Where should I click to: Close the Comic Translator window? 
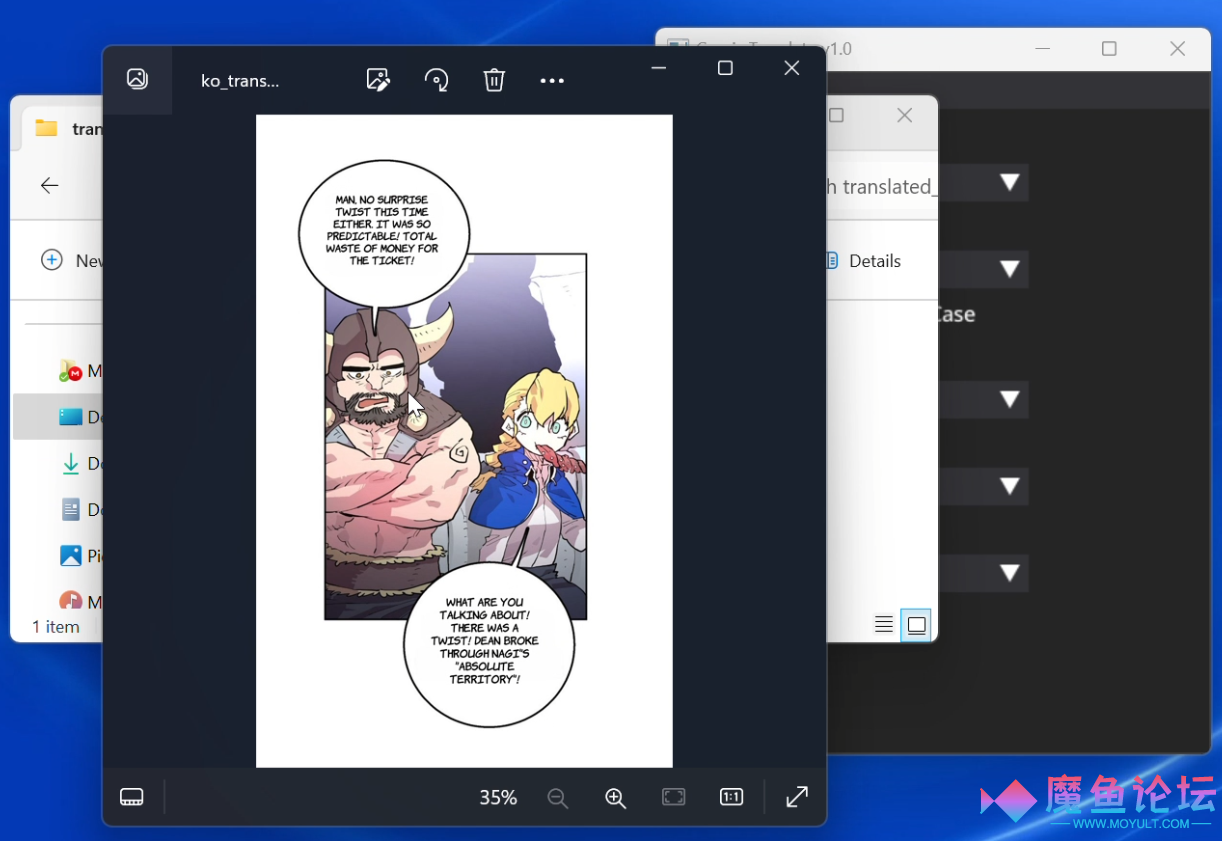[1177, 49]
